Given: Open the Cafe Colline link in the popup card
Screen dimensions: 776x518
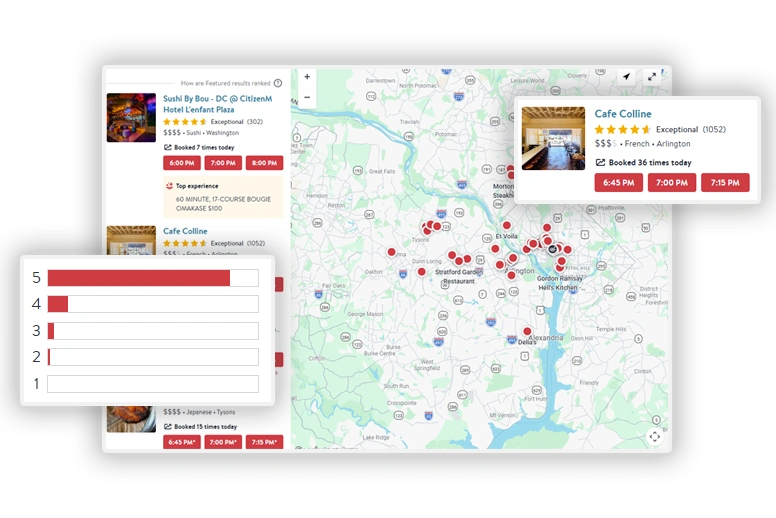Looking at the screenshot, I should [x=622, y=114].
